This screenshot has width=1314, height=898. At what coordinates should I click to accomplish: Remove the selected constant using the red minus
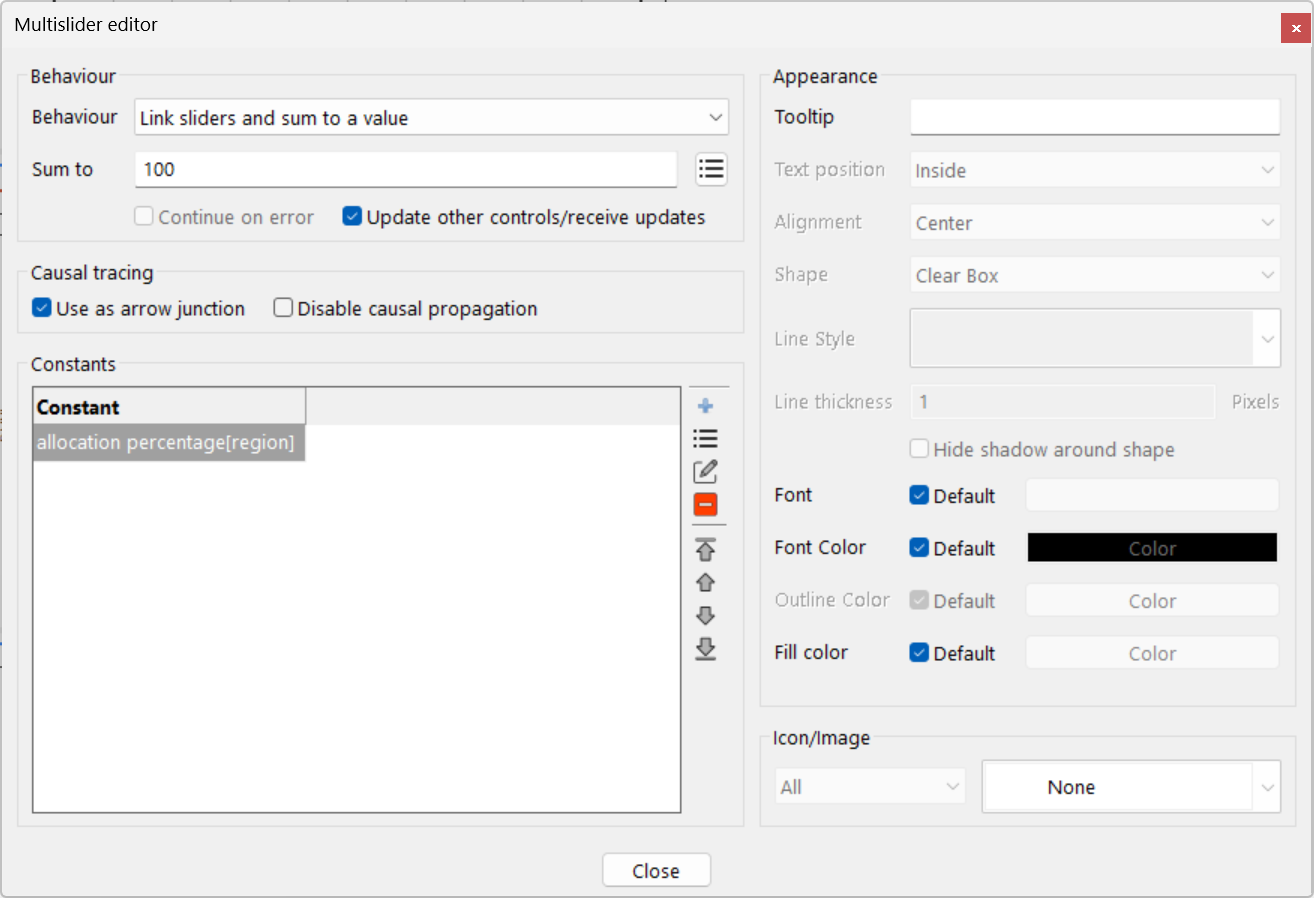pyautogui.click(x=706, y=504)
